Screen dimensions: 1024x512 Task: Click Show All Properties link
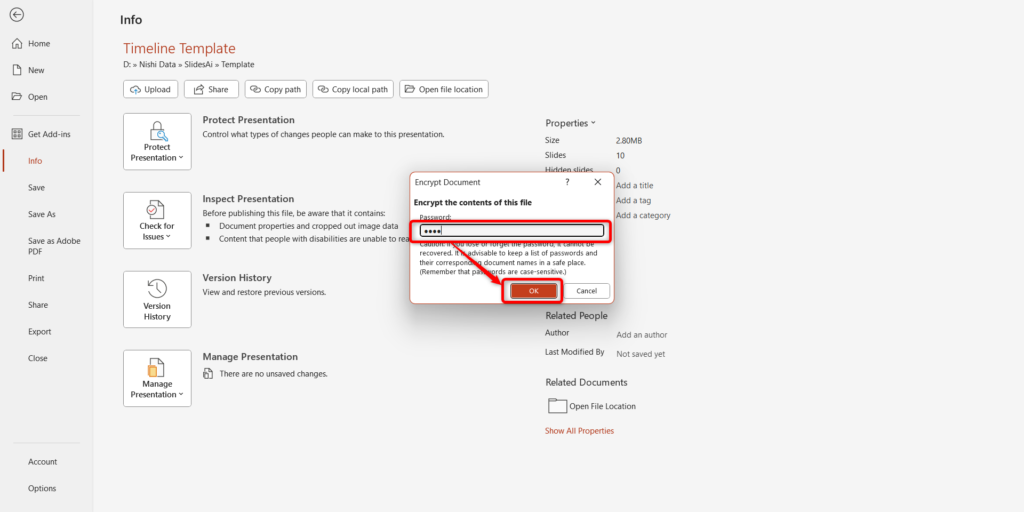coord(579,431)
